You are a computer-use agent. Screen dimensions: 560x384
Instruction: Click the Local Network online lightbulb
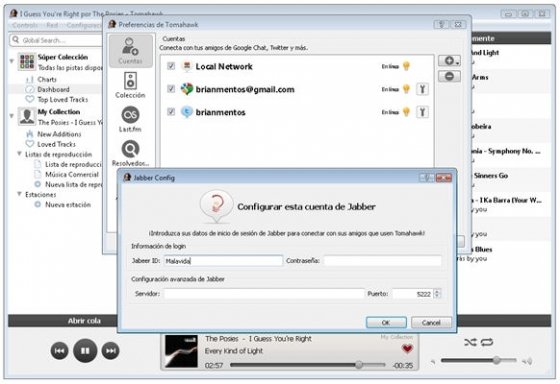pyautogui.click(x=406, y=66)
